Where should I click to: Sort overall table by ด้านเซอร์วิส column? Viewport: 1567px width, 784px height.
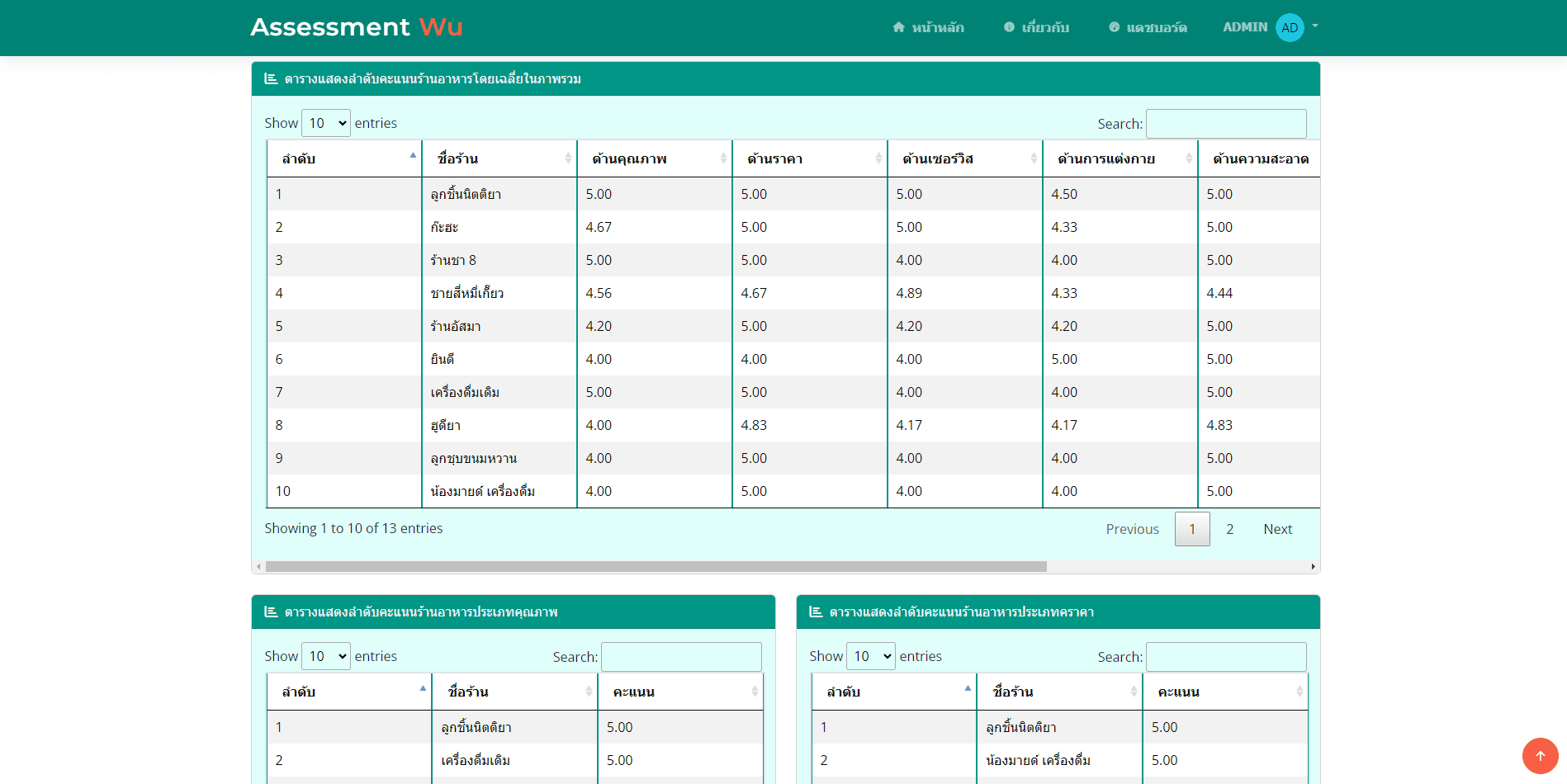[964, 158]
